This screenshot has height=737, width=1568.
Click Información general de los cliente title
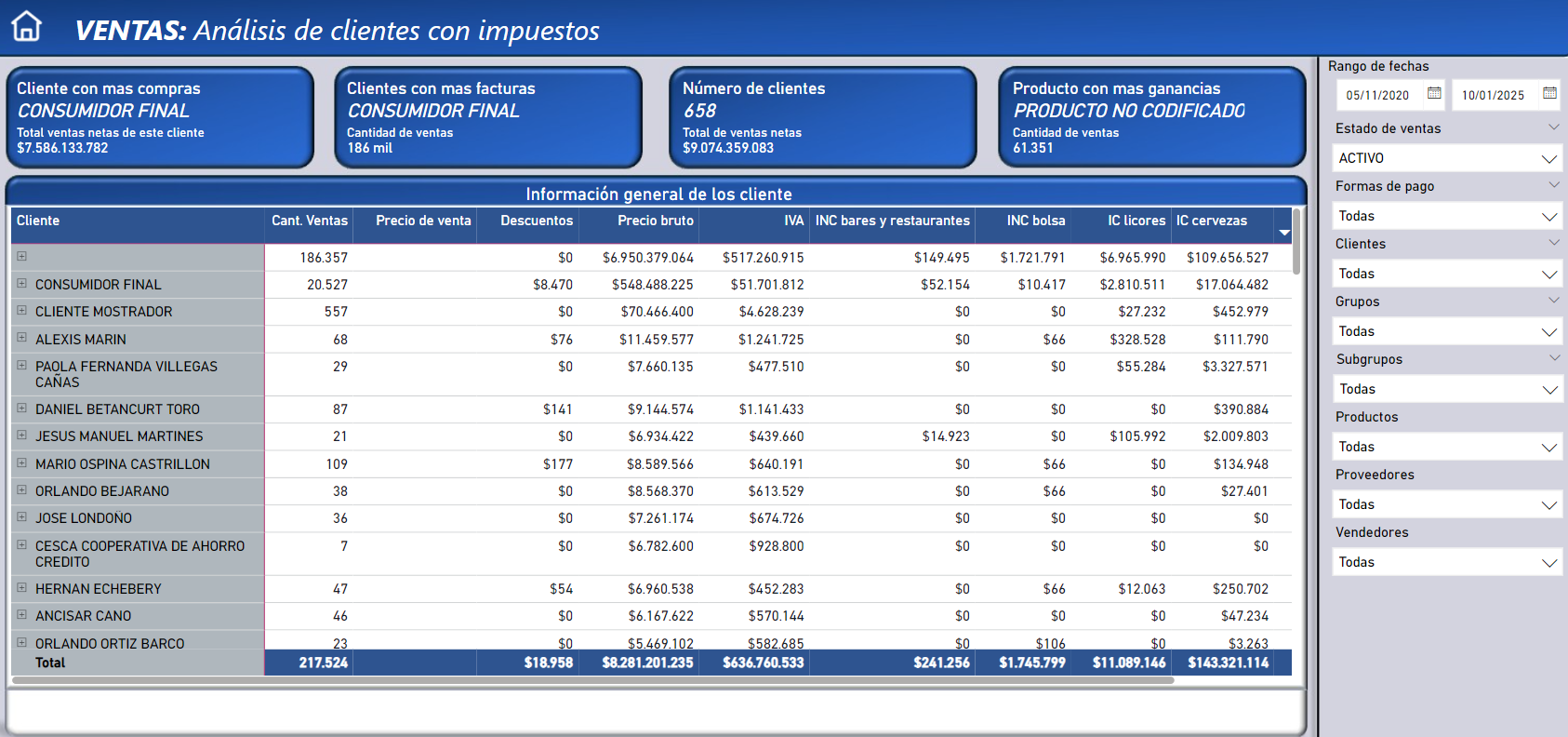click(x=658, y=194)
